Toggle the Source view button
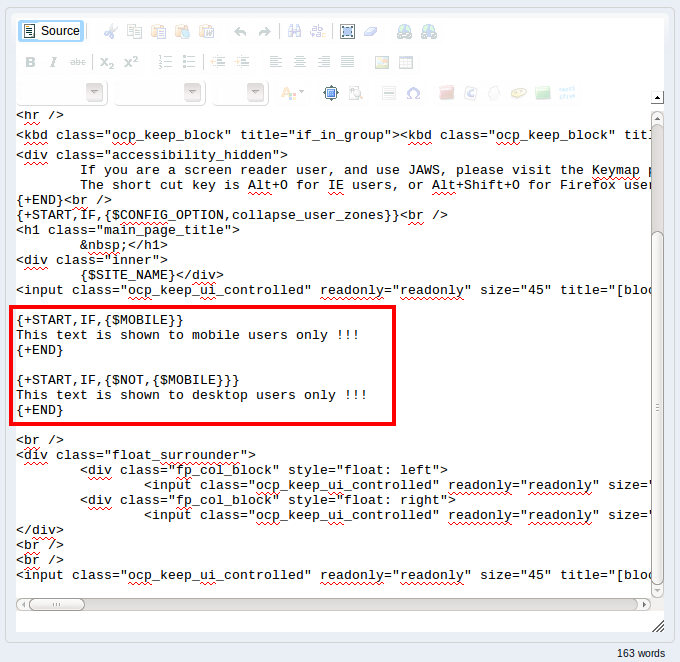 pos(50,31)
